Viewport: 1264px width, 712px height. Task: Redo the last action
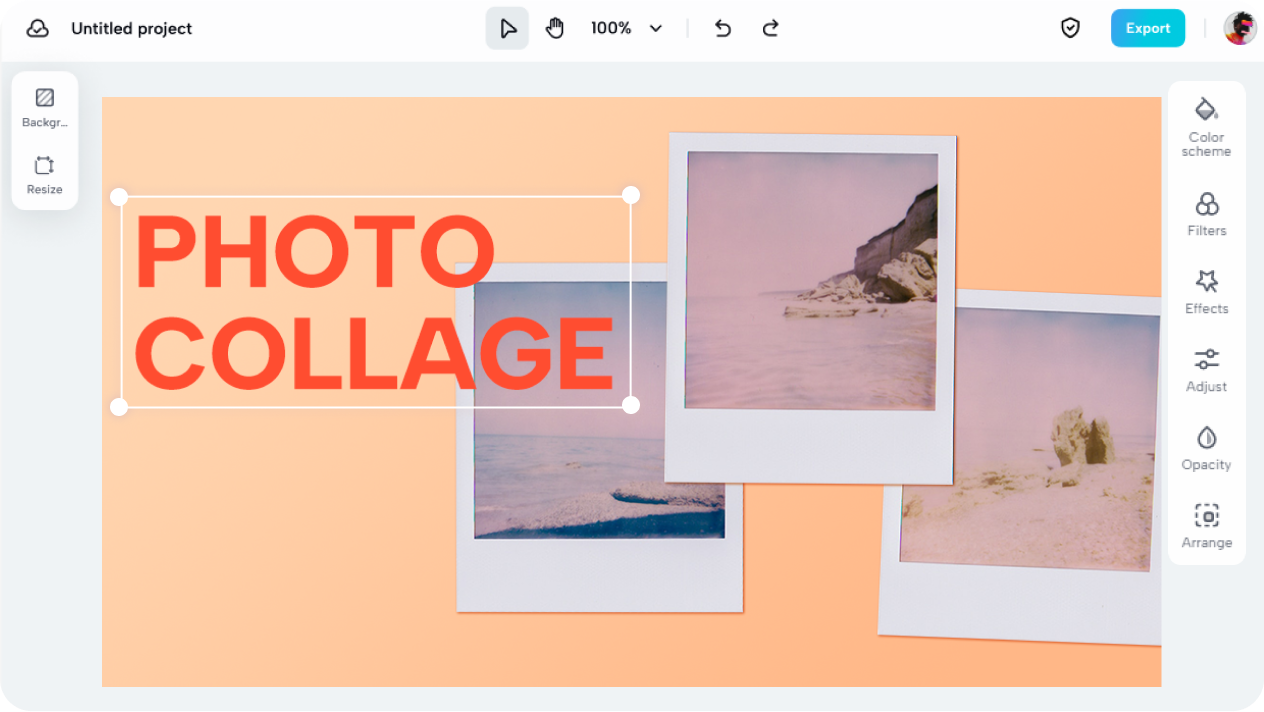[770, 28]
